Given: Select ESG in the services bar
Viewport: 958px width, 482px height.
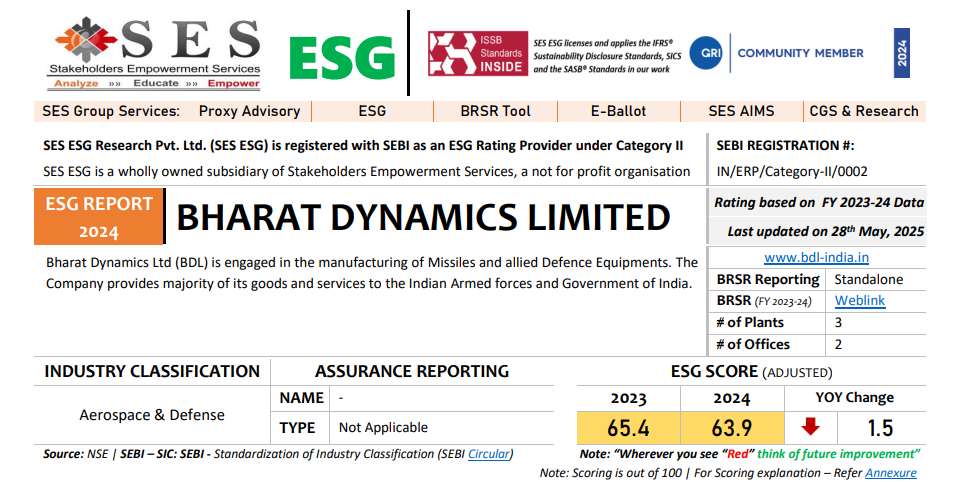Looking at the screenshot, I should (371, 111).
